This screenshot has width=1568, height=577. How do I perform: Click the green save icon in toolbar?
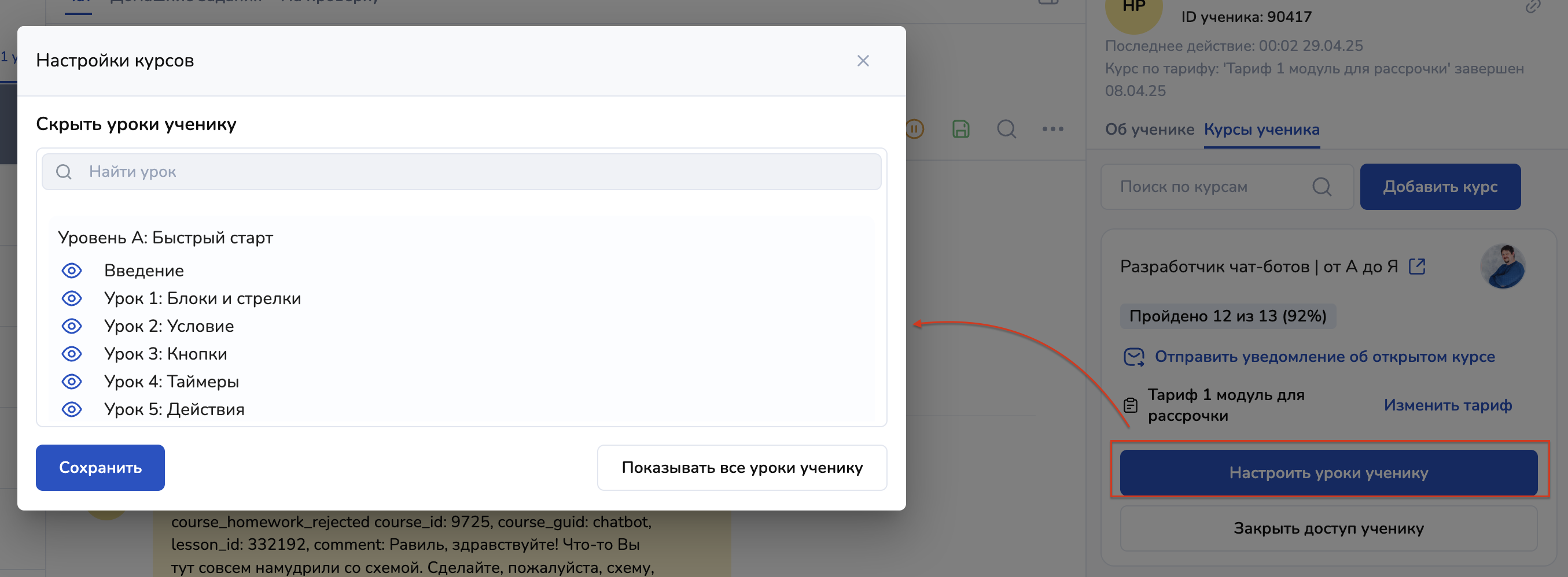(x=960, y=129)
